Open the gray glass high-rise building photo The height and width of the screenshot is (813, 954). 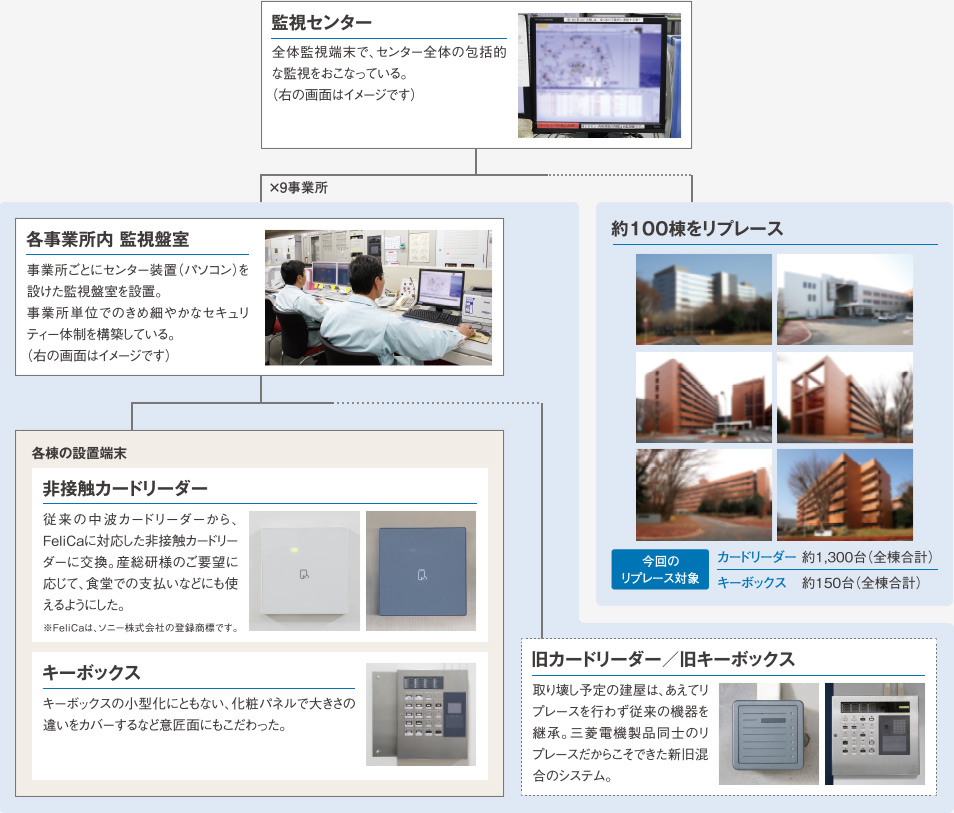tap(703, 299)
